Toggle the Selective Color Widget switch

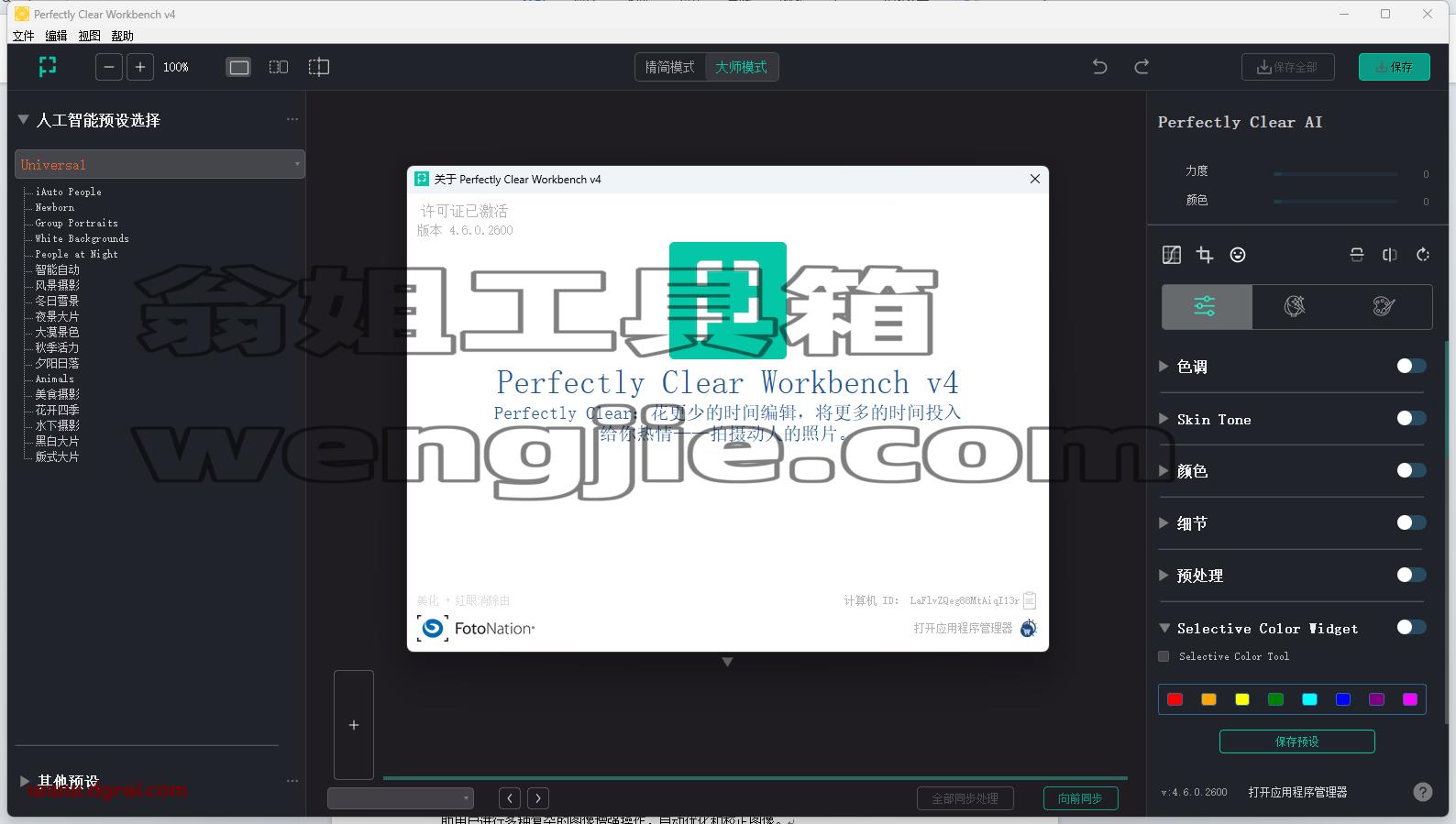point(1411,627)
